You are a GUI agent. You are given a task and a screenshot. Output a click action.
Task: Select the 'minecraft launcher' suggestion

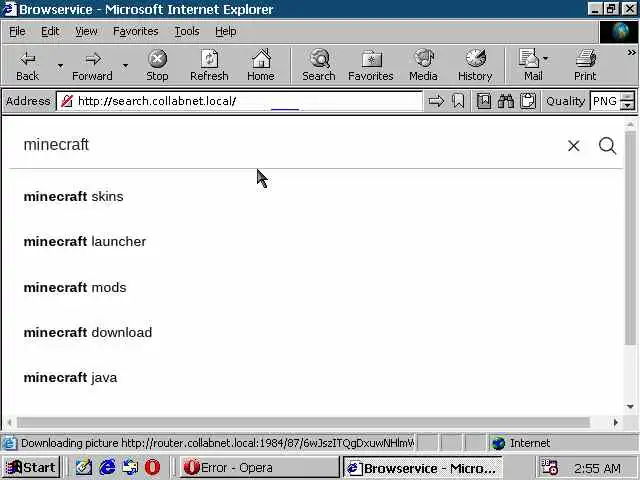(x=84, y=241)
